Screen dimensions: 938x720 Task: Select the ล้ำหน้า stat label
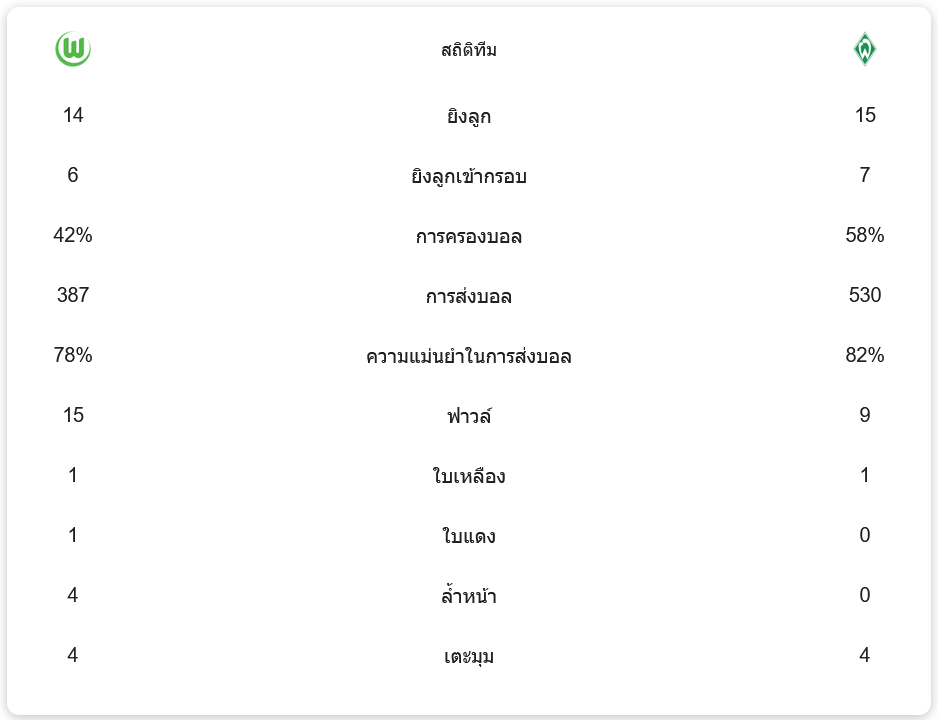(469, 597)
